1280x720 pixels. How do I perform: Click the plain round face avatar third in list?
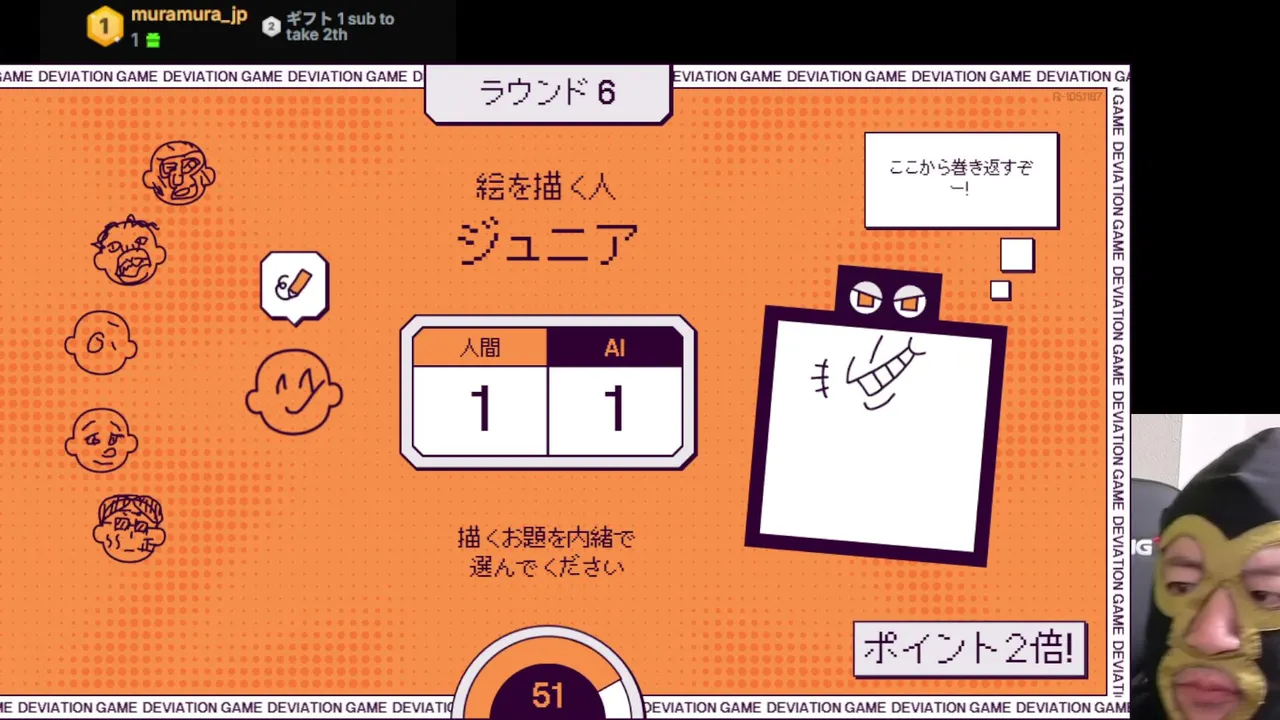[x=101, y=343]
